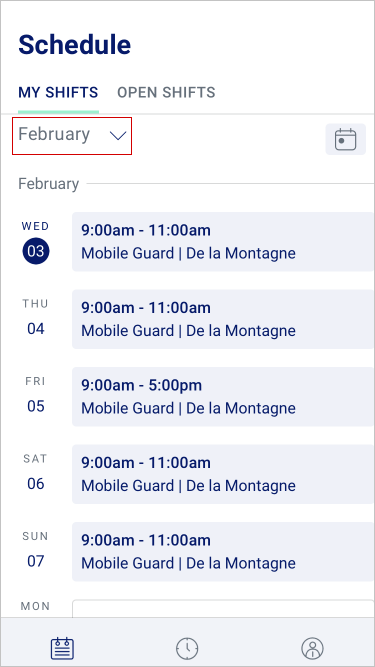Click the chevron arrow beside February

[x=118, y=136]
